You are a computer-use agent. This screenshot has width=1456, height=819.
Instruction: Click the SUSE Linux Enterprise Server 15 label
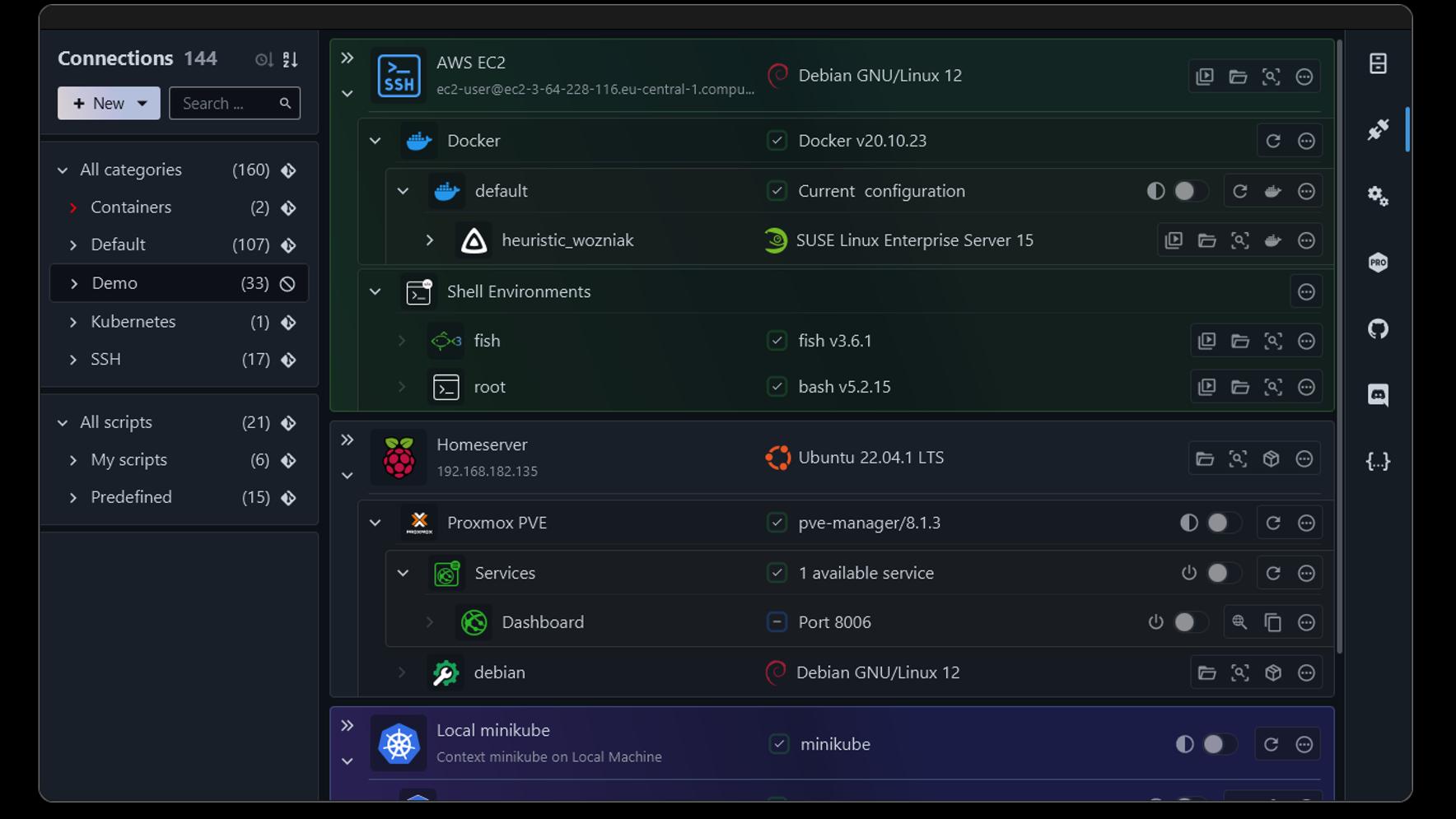pos(914,240)
